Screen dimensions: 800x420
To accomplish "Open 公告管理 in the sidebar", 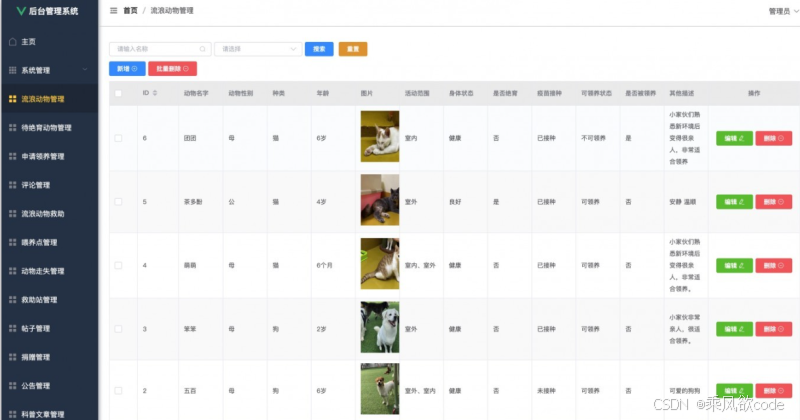I will point(49,385).
